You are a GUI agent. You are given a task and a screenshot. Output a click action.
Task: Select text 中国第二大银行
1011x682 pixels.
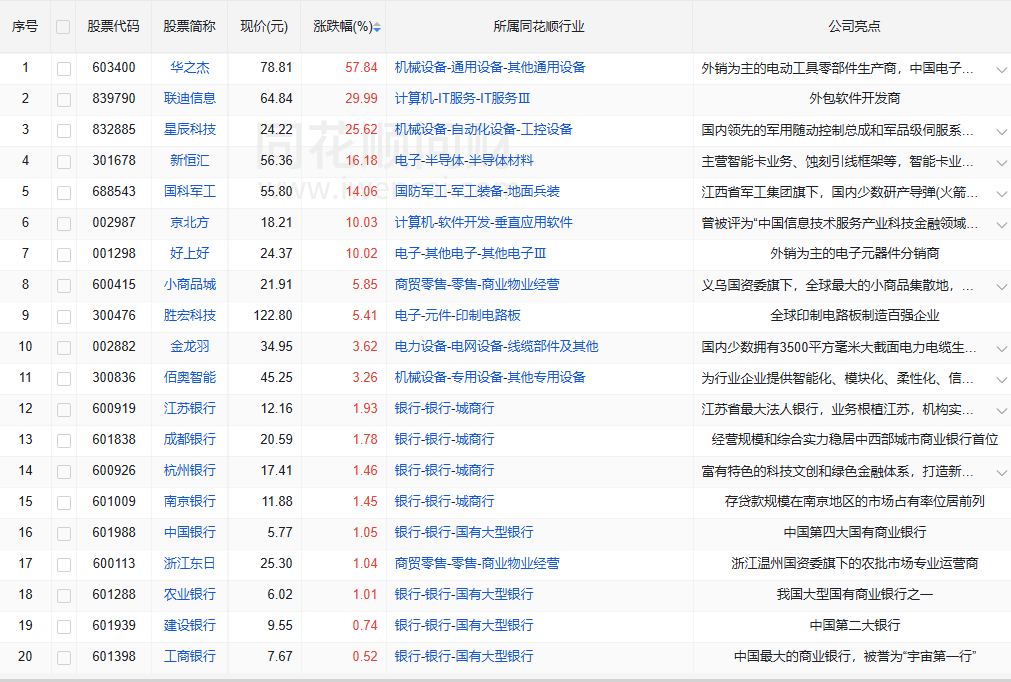click(x=854, y=625)
